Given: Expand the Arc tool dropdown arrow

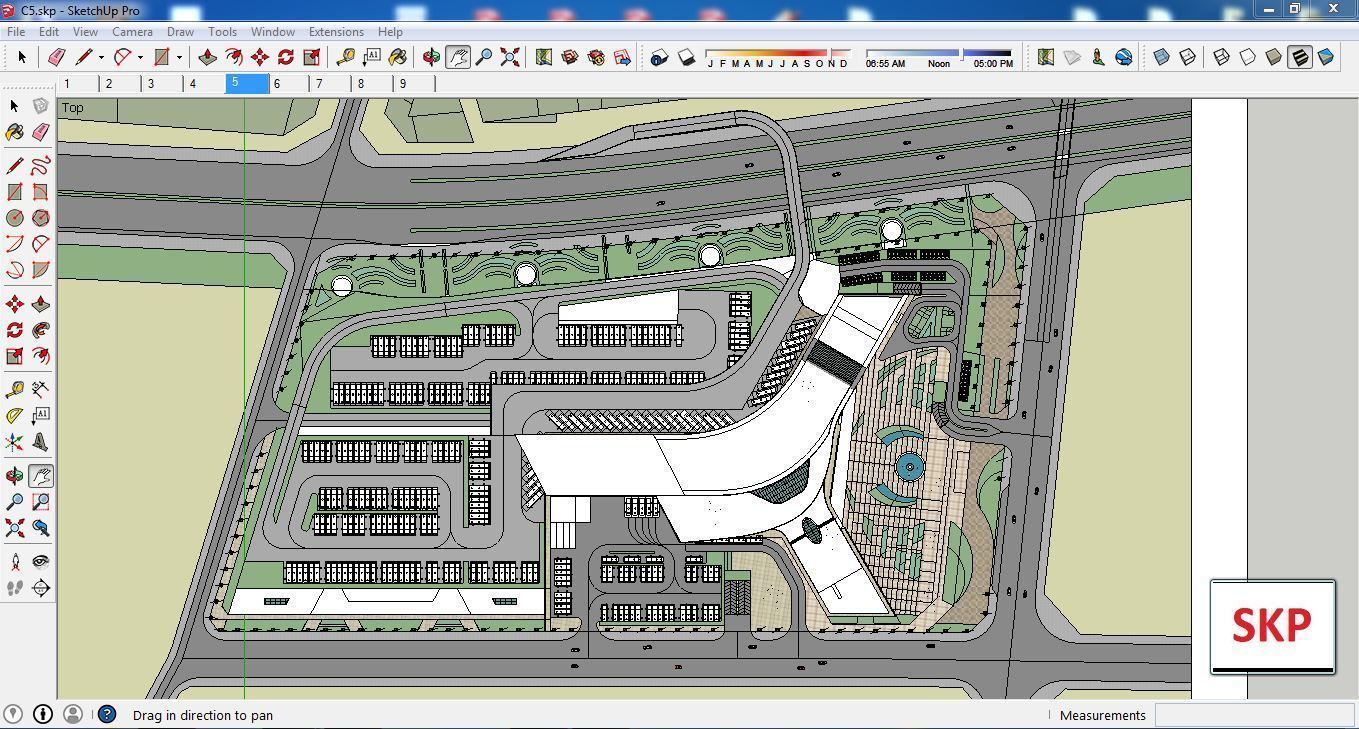Looking at the screenshot, I should (x=140, y=57).
